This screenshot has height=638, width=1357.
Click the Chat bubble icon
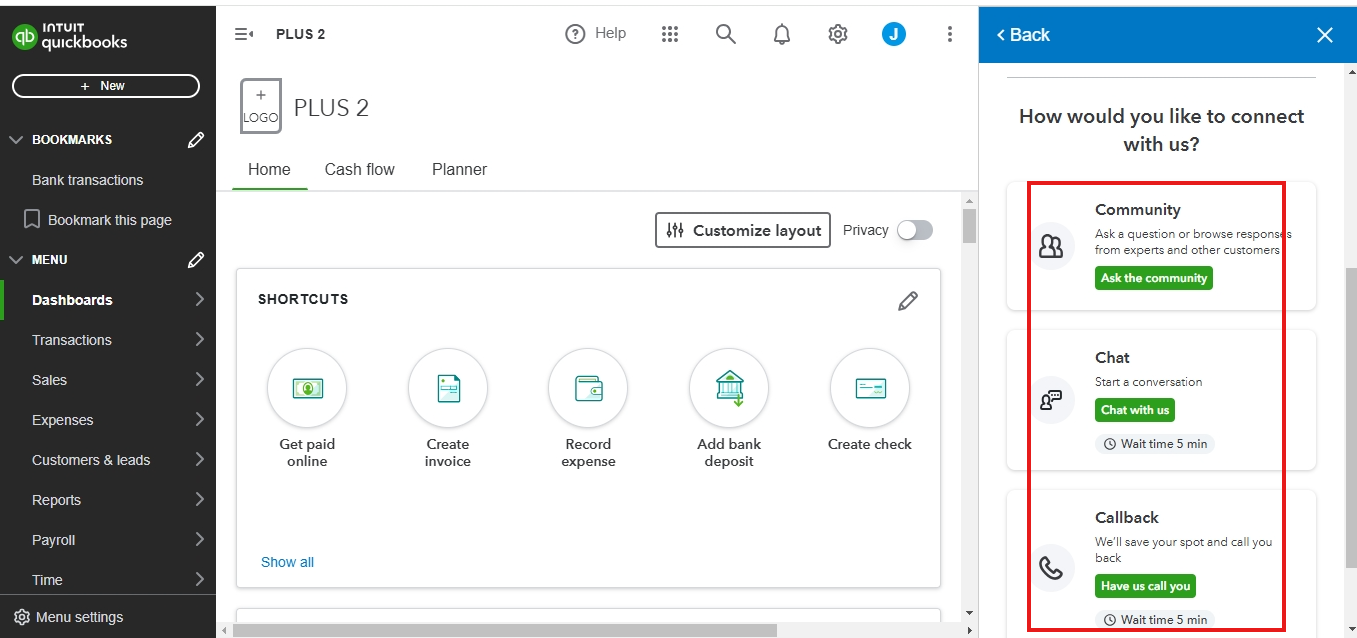tap(1051, 401)
